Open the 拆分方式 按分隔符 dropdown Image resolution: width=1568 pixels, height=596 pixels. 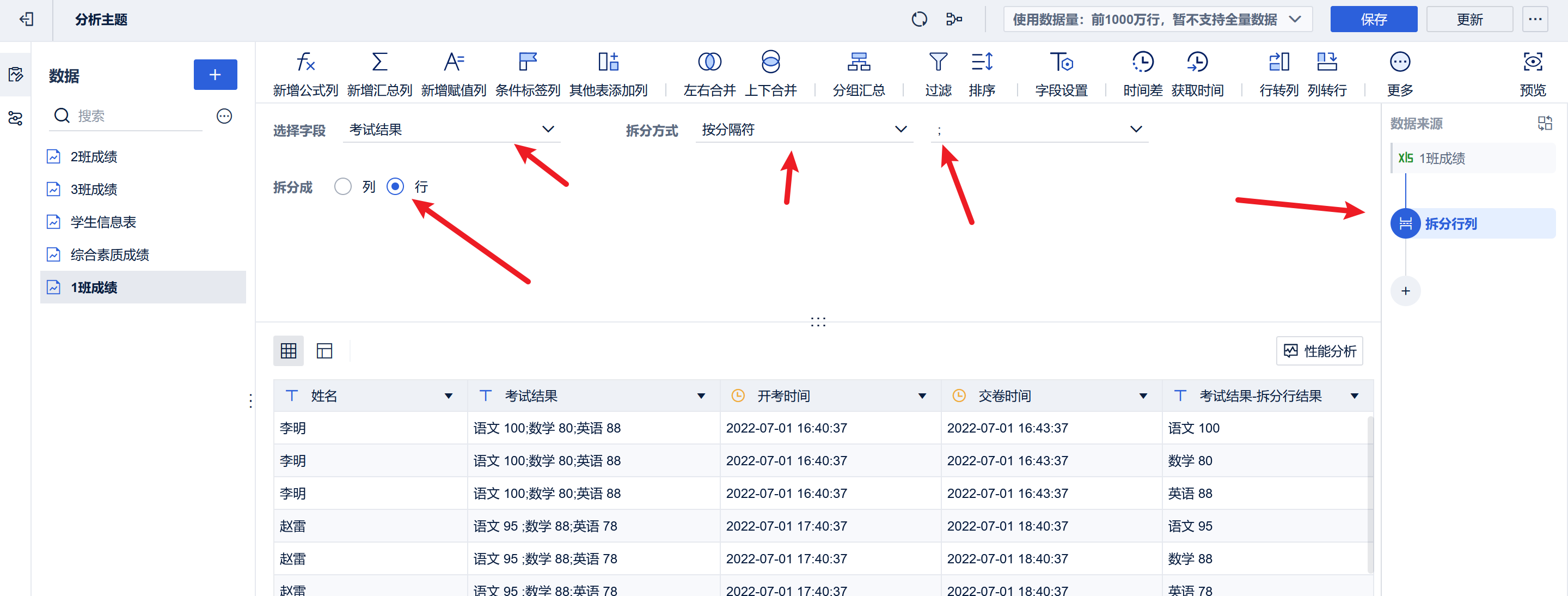click(804, 130)
